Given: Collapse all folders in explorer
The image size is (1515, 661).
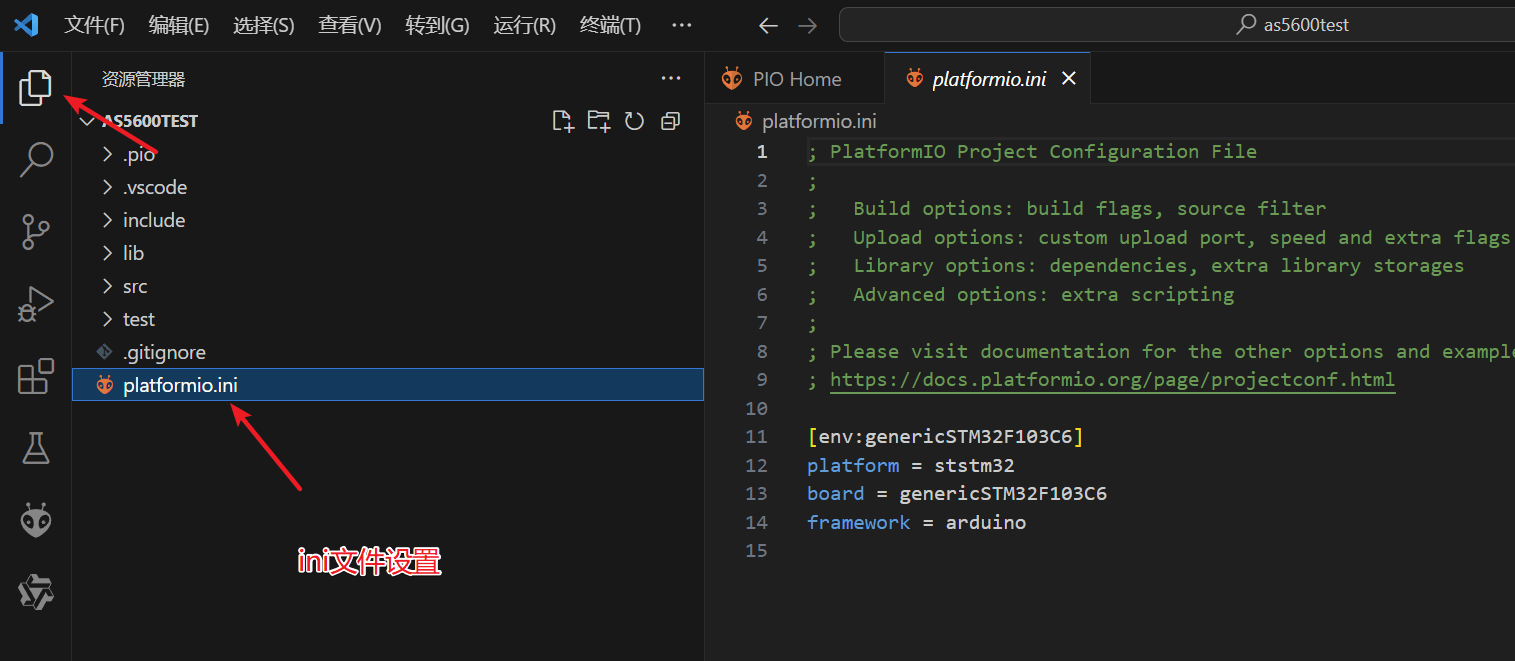Looking at the screenshot, I should pyautogui.click(x=670, y=121).
